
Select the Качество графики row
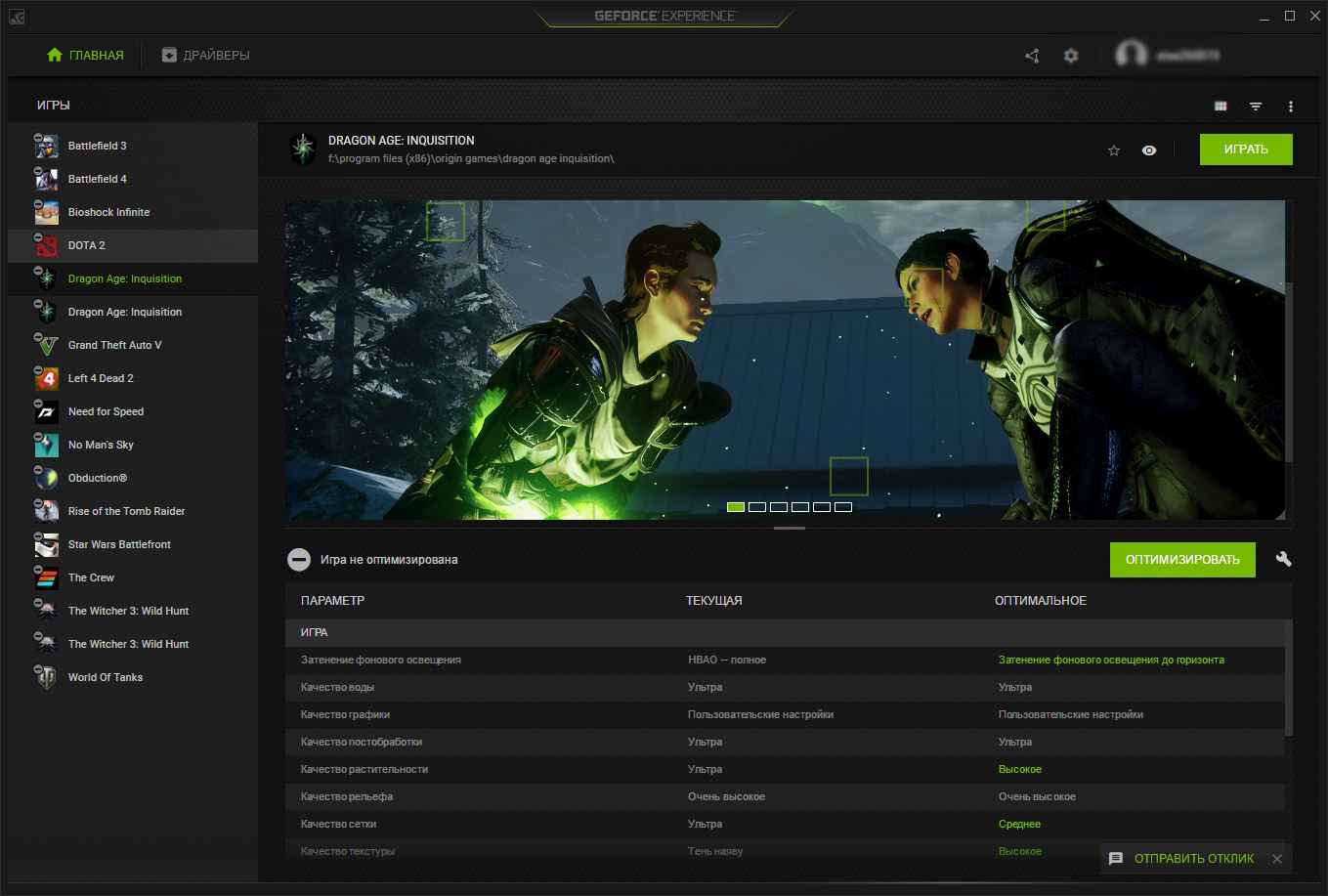[786, 714]
